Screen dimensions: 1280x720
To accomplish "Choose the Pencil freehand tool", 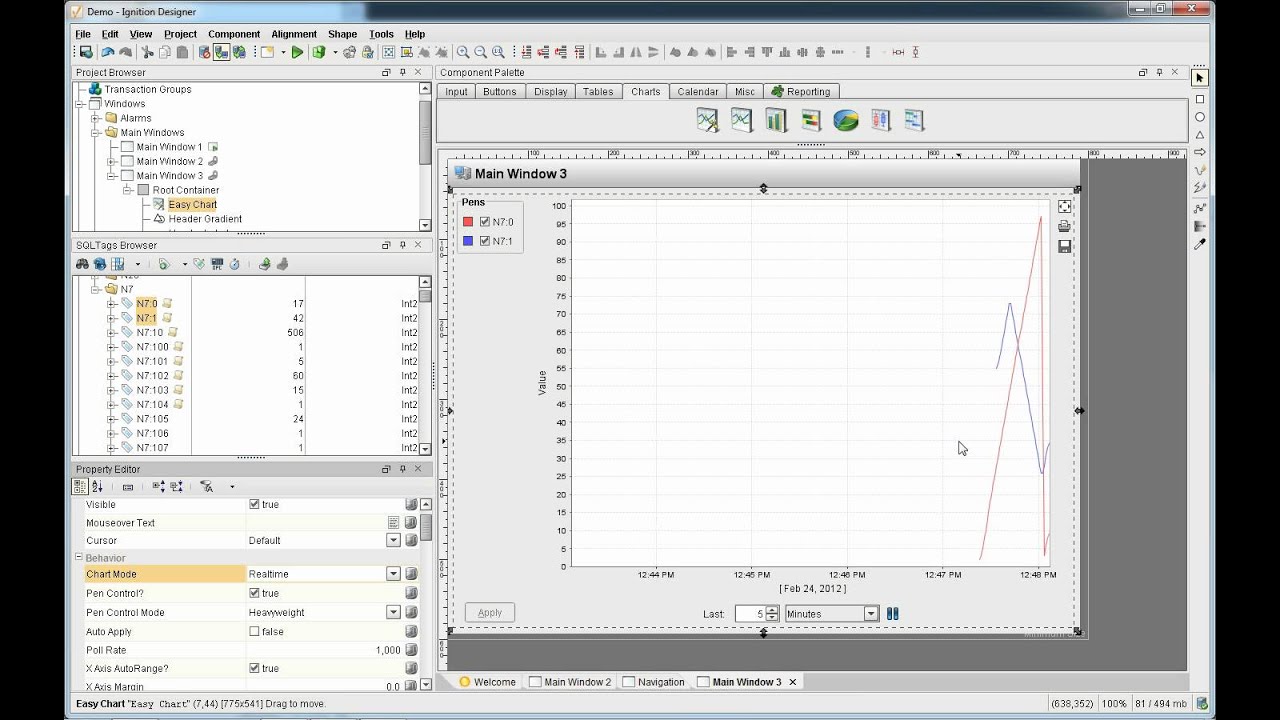I will [1200, 170].
